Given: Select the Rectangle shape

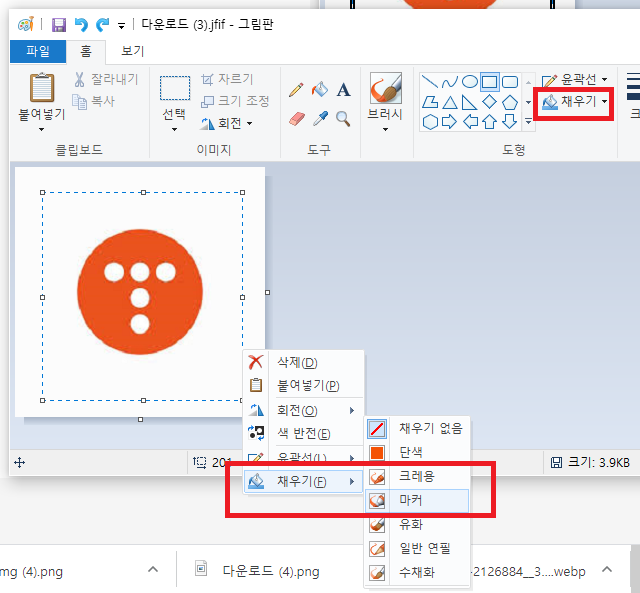Looking at the screenshot, I should pyautogui.click(x=489, y=82).
